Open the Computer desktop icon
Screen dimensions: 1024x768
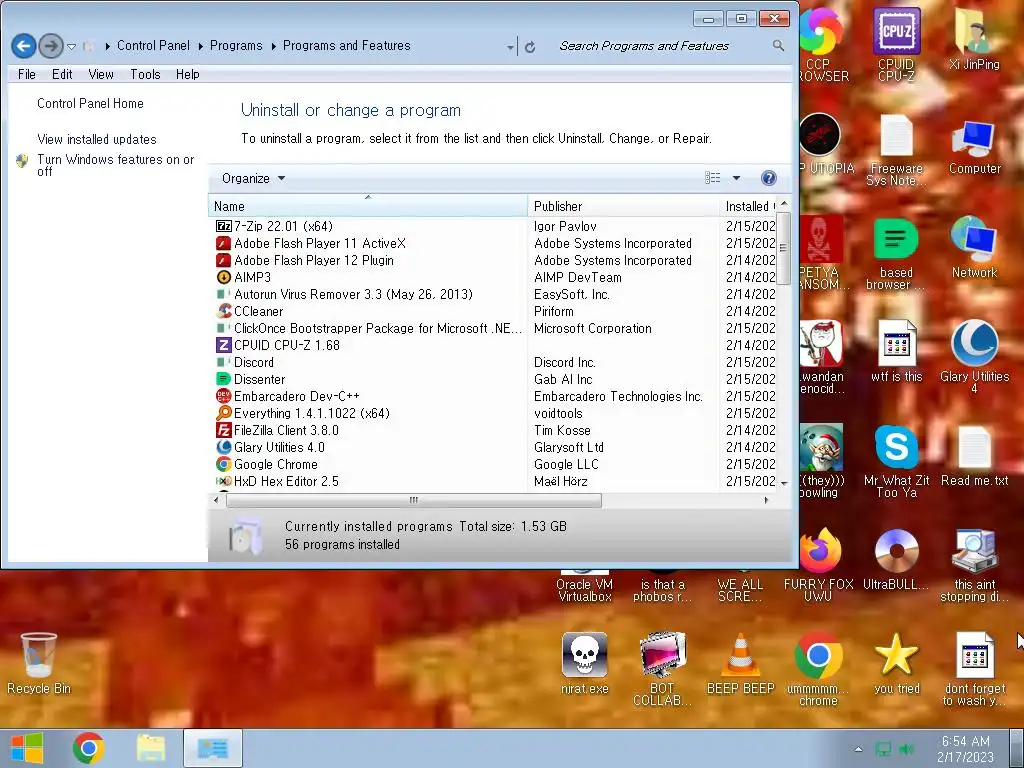click(x=974, y=147)
